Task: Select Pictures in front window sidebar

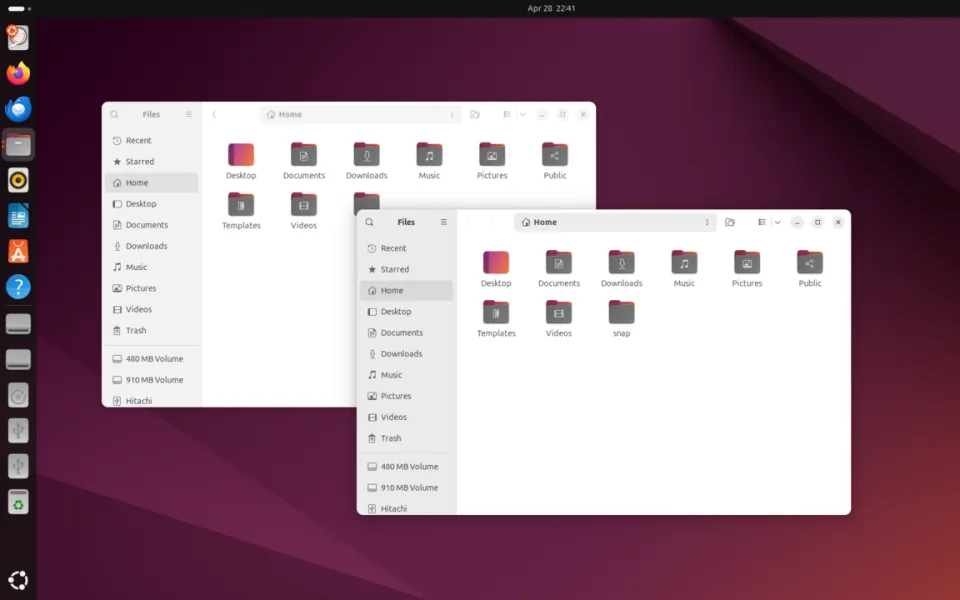Action: pos(407,396)
